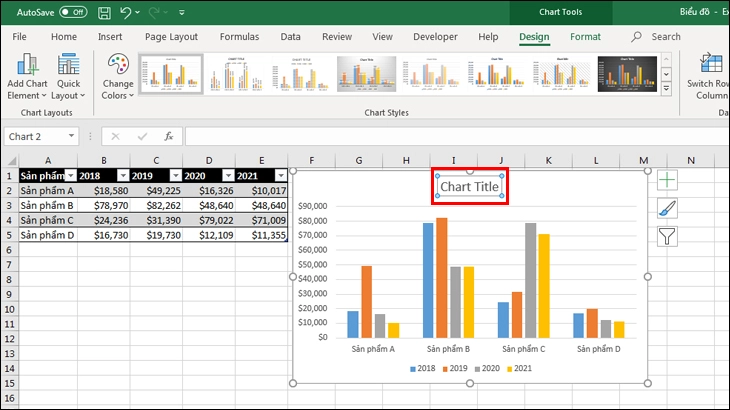Screen dimensions: 730x410
Task: Open the Page Layout tab
Action: 171,37
